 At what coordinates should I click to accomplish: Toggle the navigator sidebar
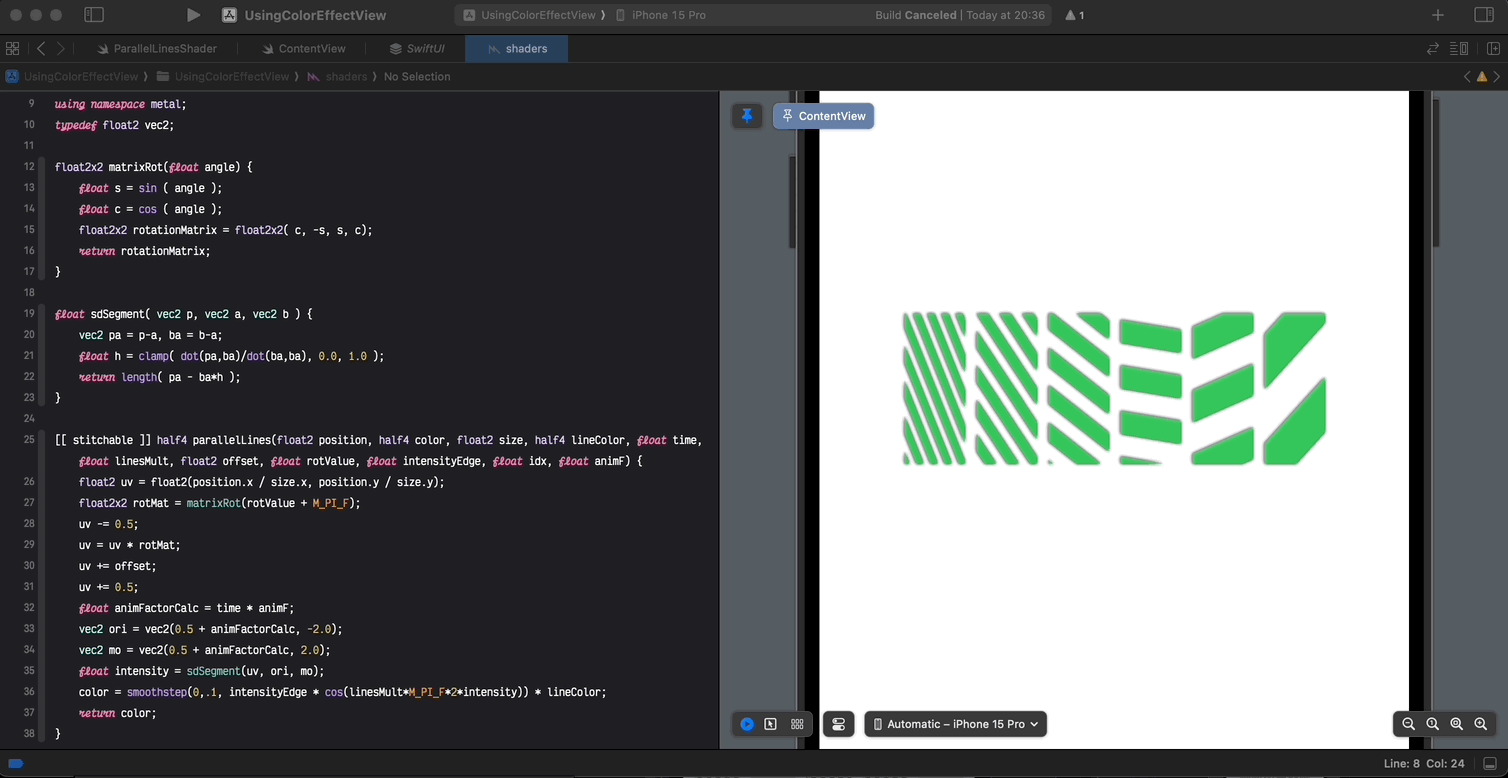coord(94,15)
